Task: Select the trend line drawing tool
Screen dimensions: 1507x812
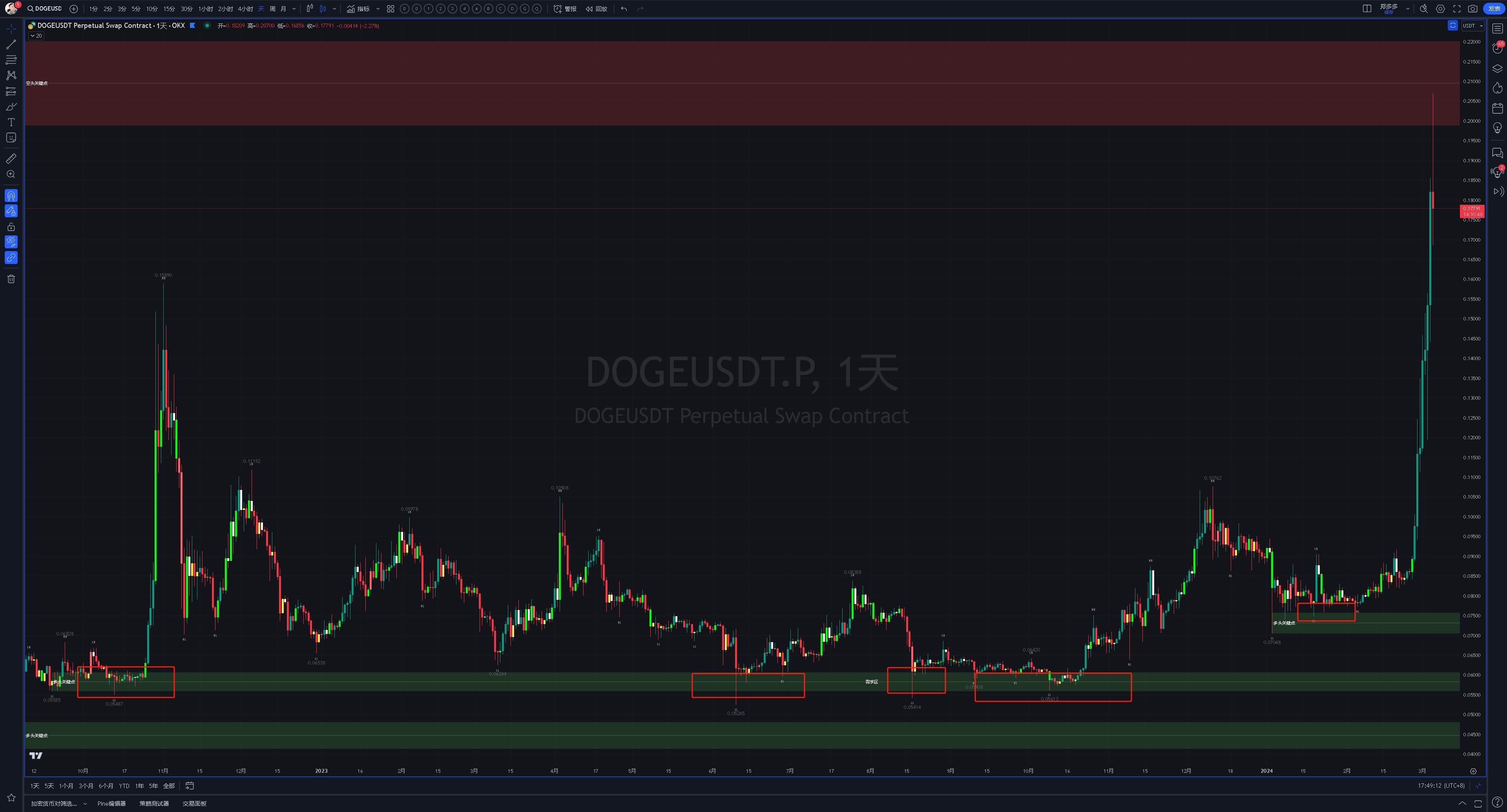Action: point(11,44)
